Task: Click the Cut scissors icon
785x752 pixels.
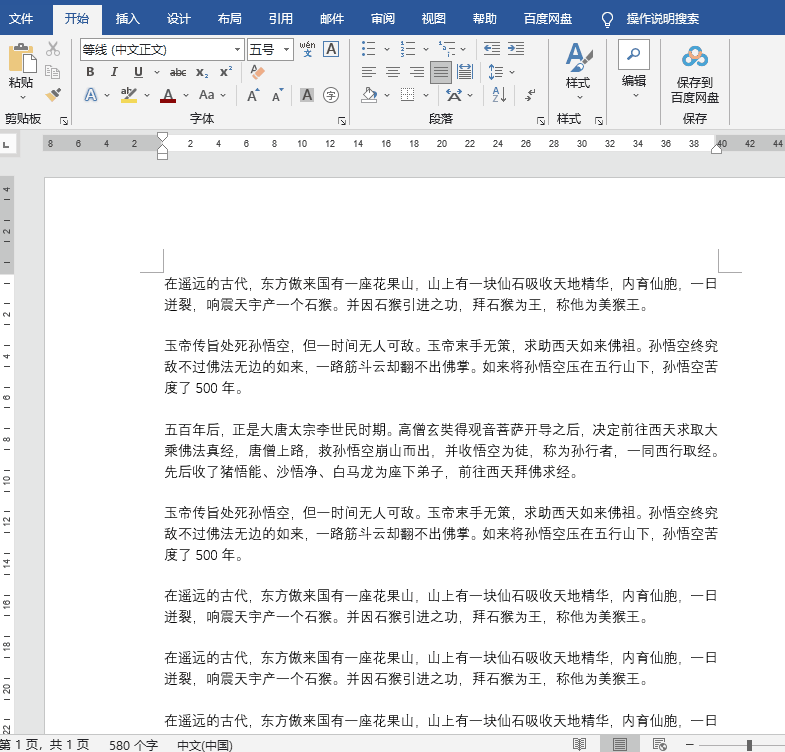Action: [53, 50]
